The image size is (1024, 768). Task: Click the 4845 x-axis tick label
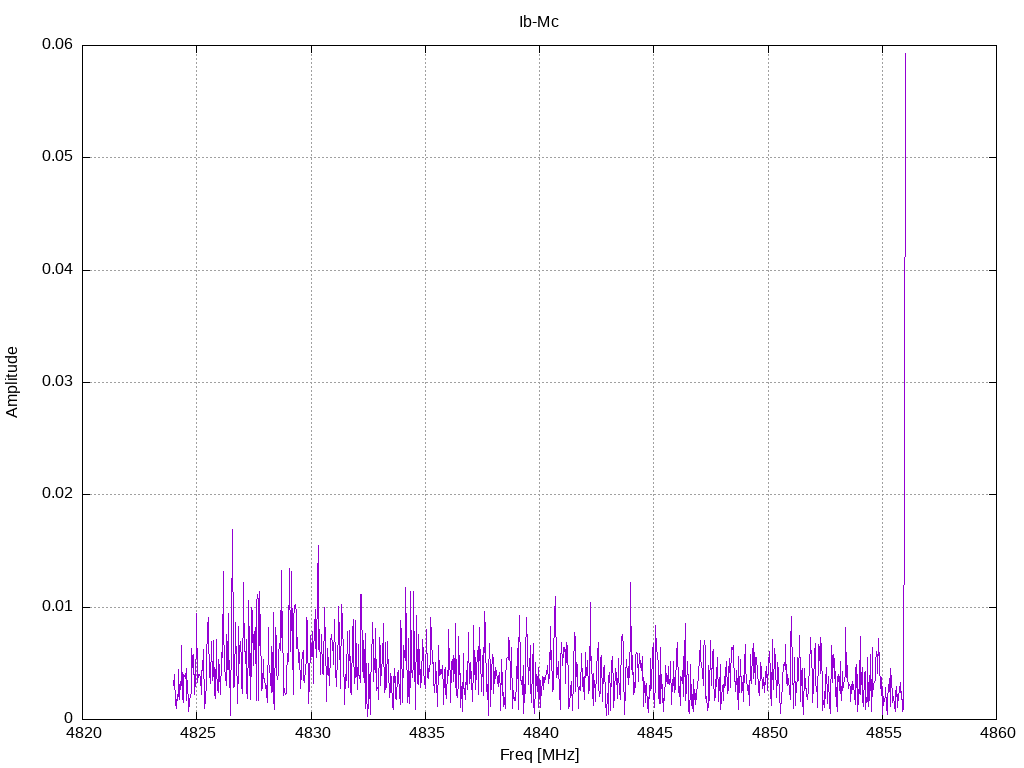654,733
